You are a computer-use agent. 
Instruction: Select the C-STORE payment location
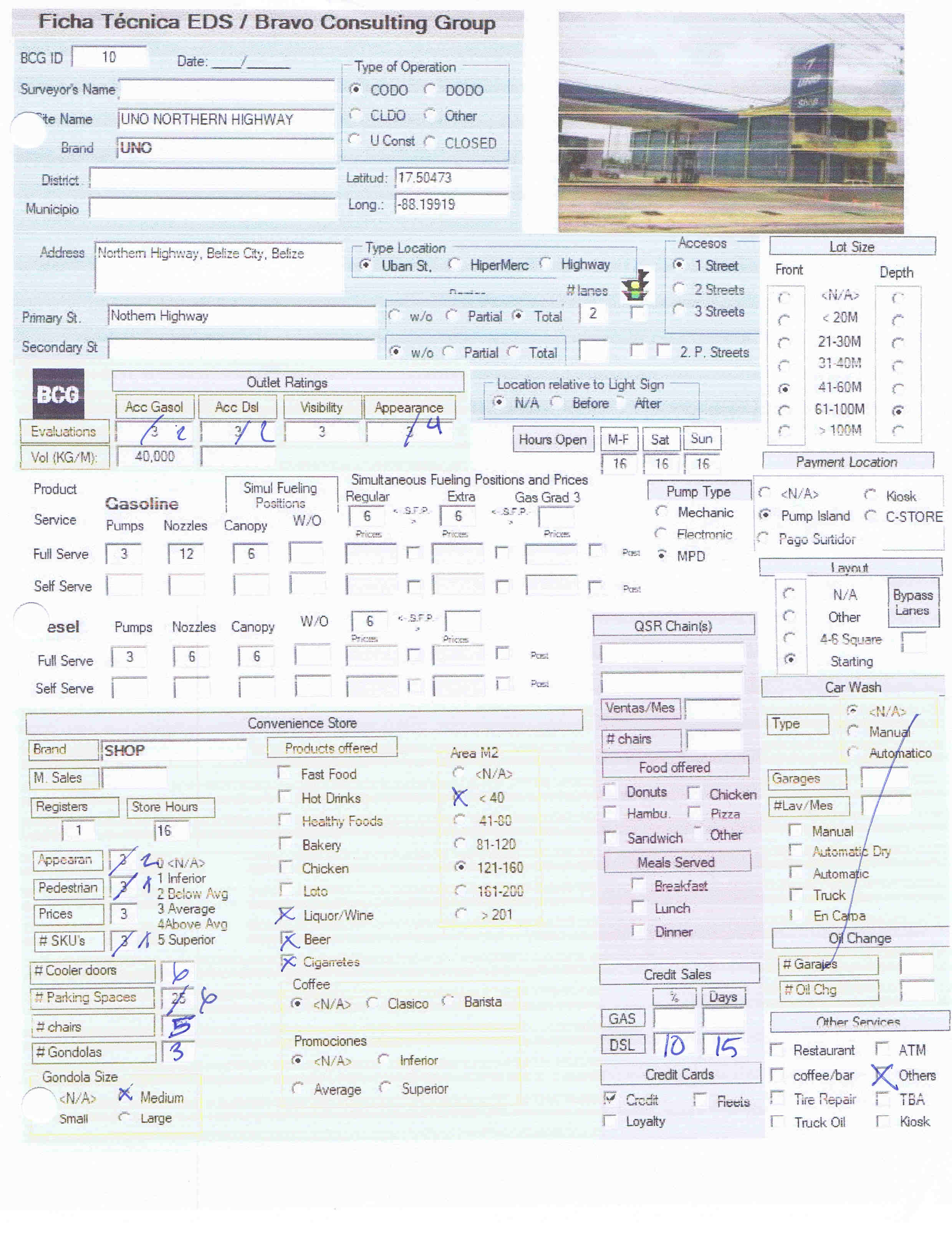(x=871, y=516)
